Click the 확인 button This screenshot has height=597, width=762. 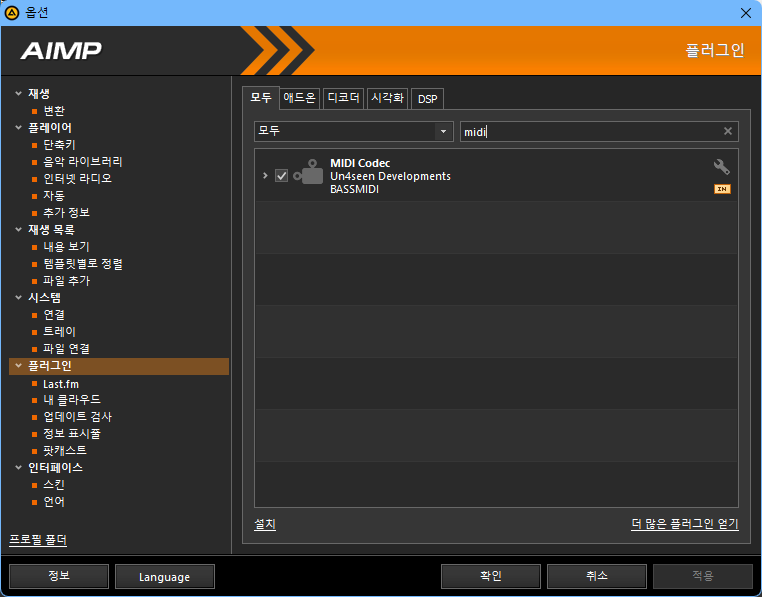click(491, 576)
